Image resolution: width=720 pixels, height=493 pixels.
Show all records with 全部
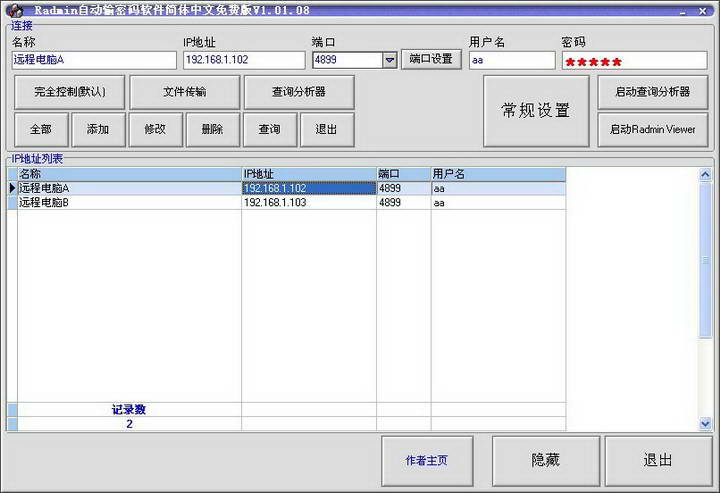41,129
